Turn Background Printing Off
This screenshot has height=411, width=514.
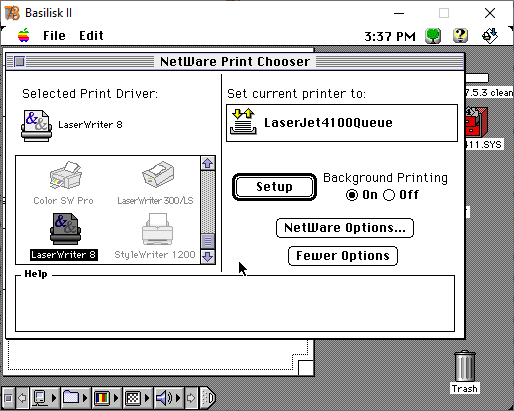(x=389, y=195)
